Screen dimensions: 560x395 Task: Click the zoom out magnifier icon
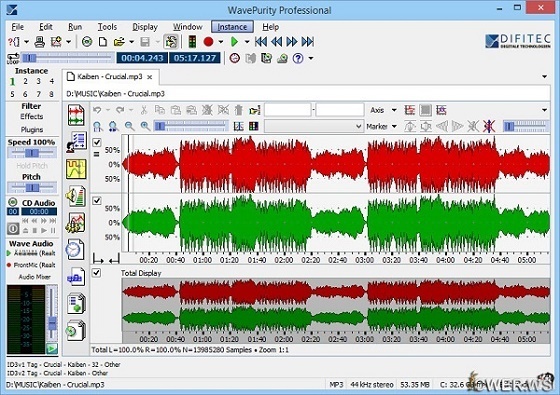(129, 126)
